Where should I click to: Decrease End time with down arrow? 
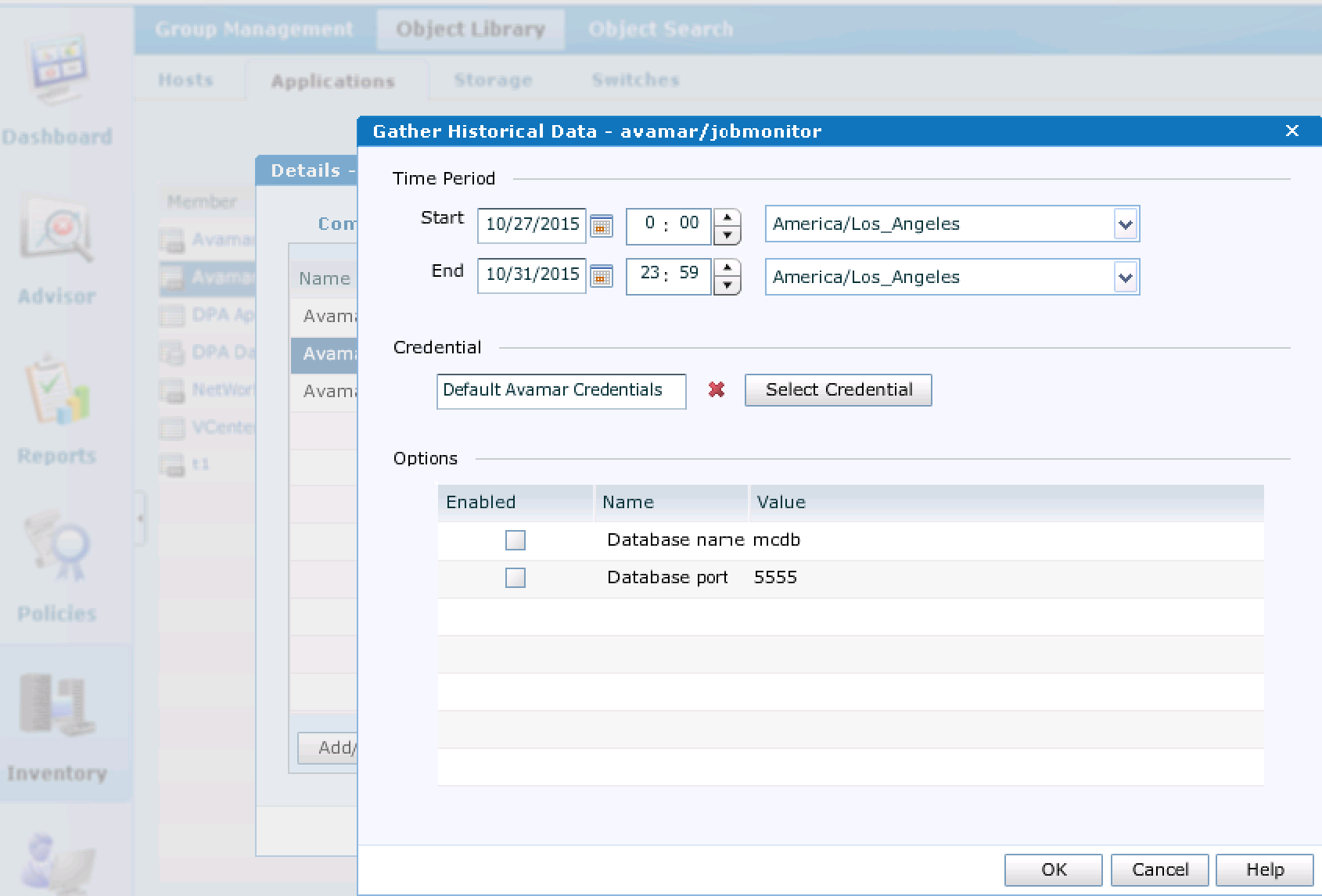[x=727, y=285]
